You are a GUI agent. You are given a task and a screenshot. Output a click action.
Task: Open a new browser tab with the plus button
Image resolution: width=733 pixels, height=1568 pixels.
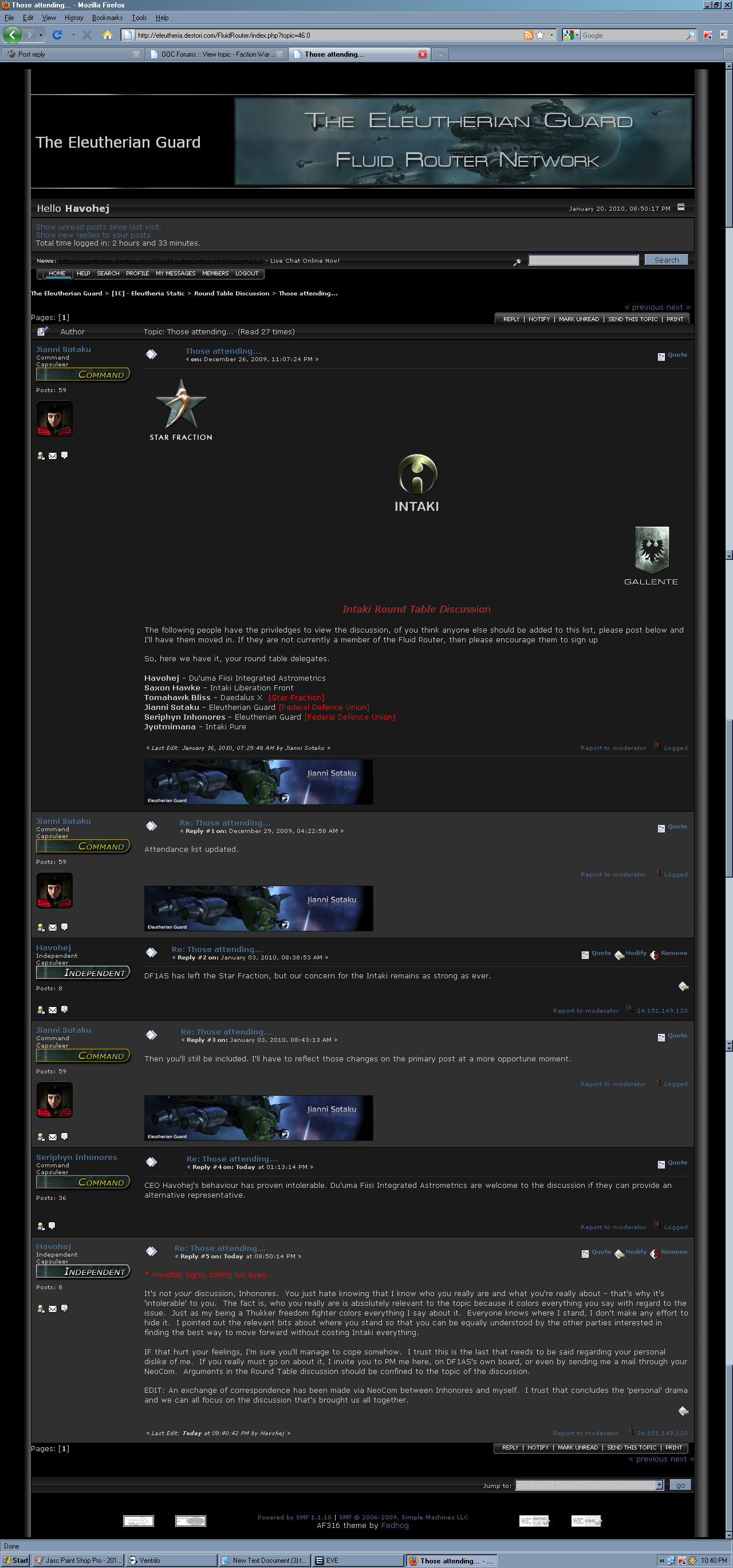coord(440,54)
